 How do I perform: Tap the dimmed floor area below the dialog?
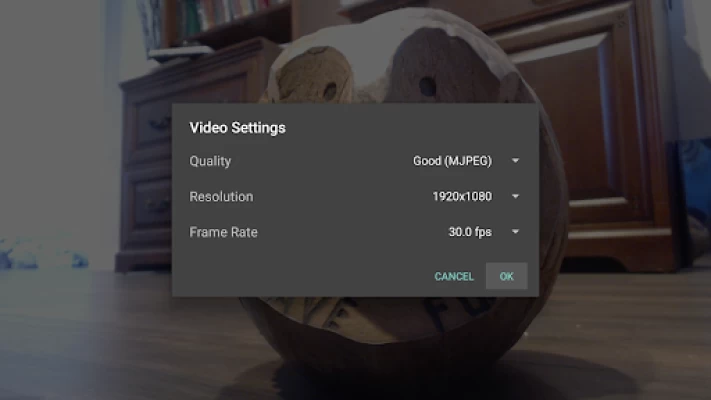[x=120, y=350]
